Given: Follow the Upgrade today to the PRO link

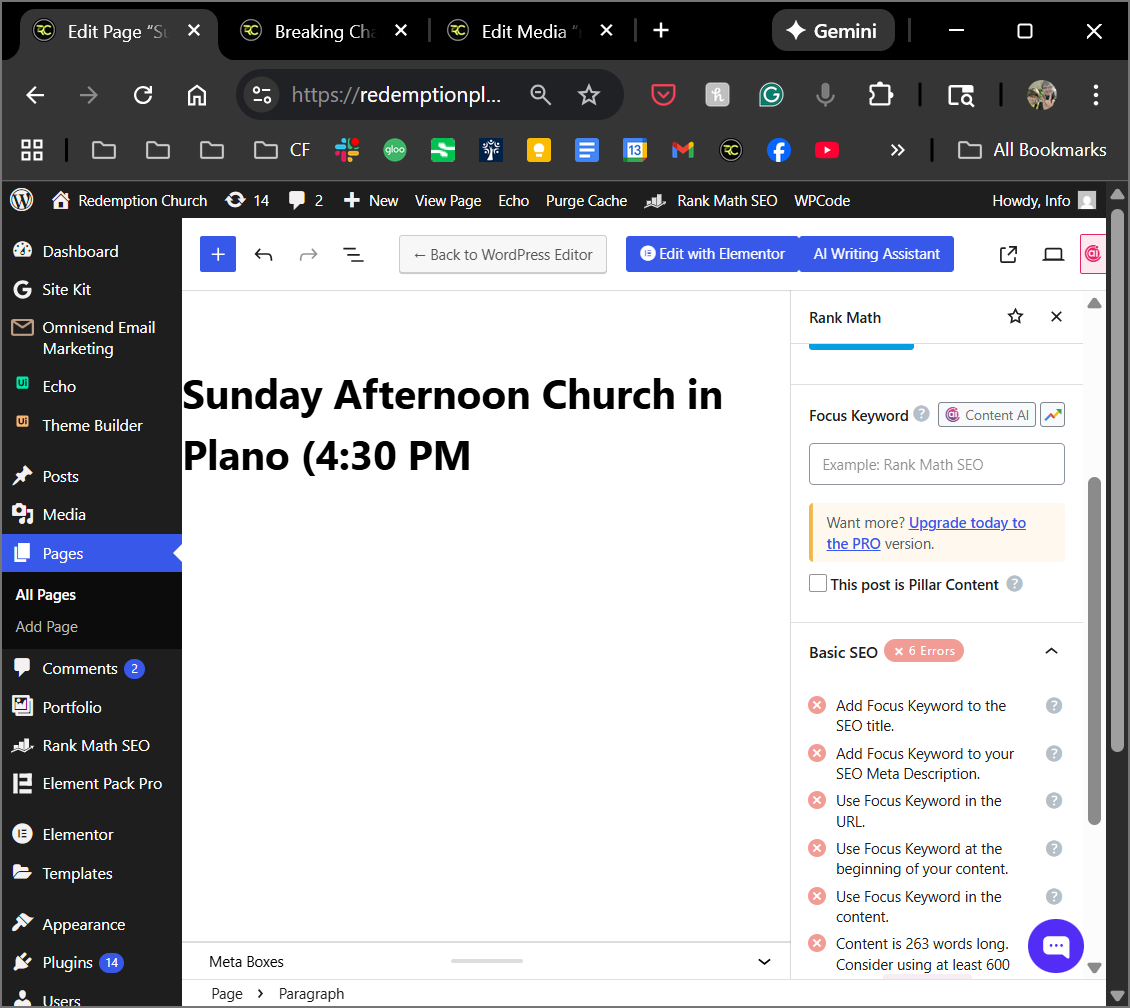Looking at the screenshot, I should point(967,523).
